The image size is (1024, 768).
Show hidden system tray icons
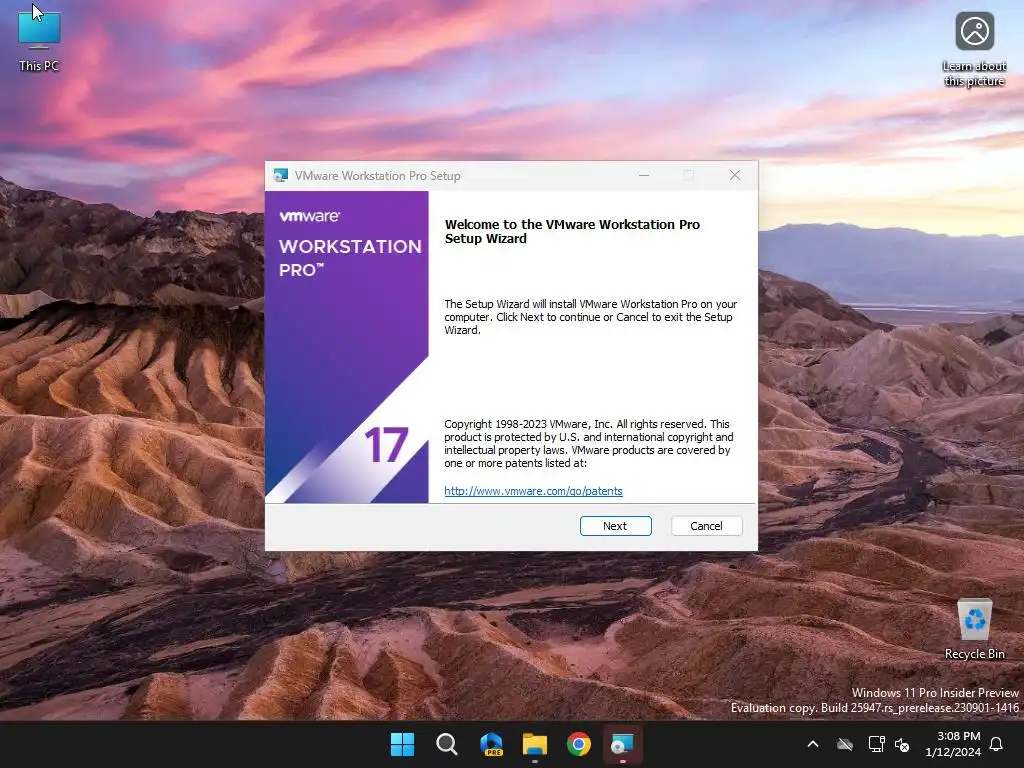813,744
